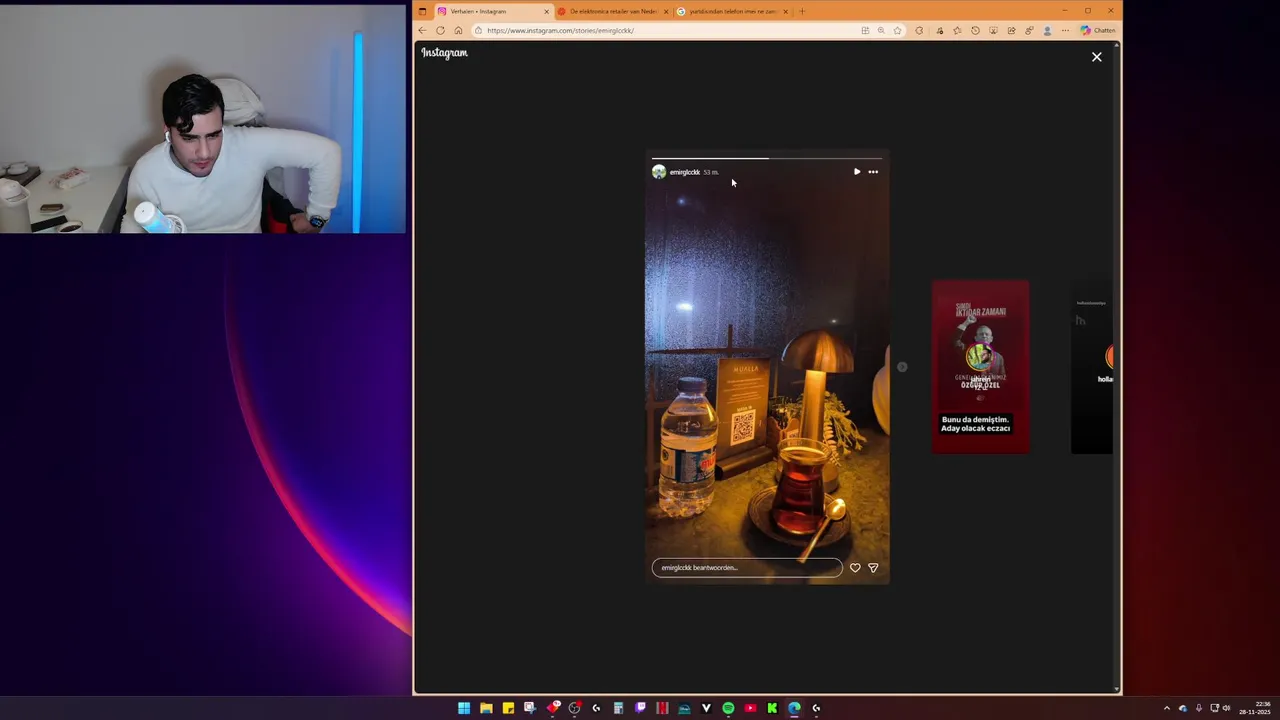Open the 'Aday olacak eczacı' story thumbnail
Viewport: 1280px width, 720px height.
980,367
